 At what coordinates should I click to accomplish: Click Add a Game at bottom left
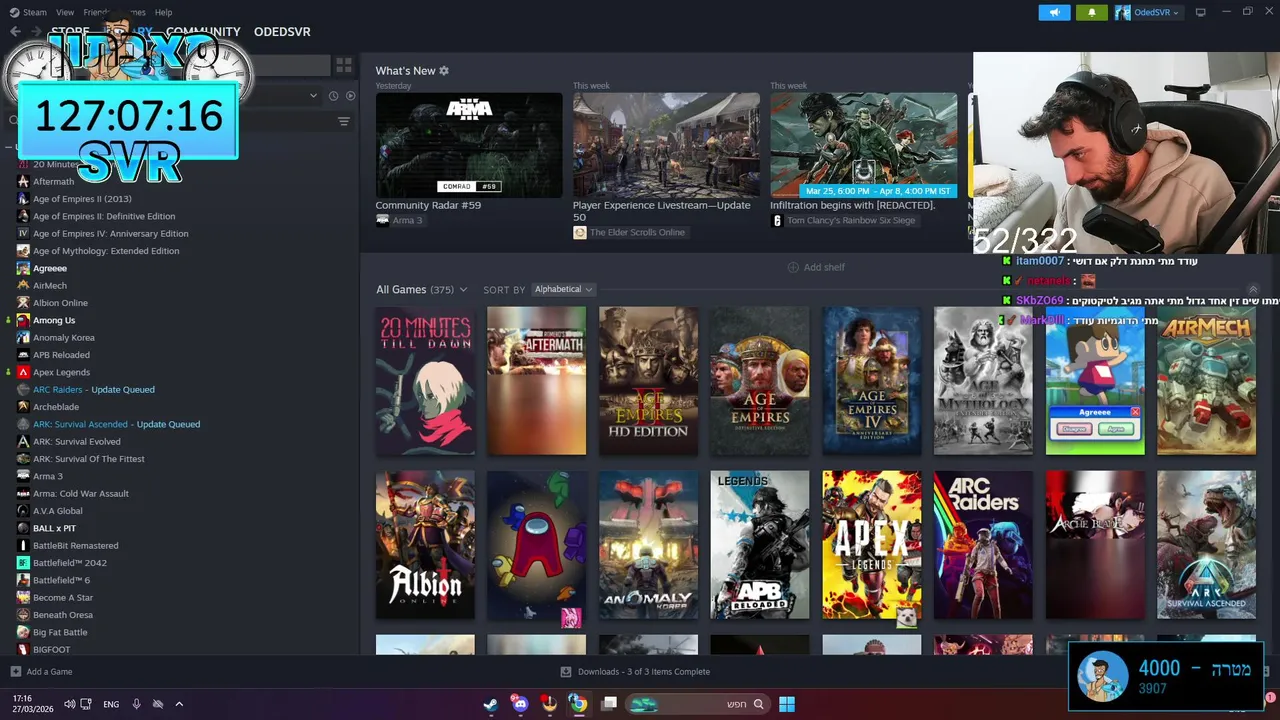pyautogui.click(x=41, y=672)
